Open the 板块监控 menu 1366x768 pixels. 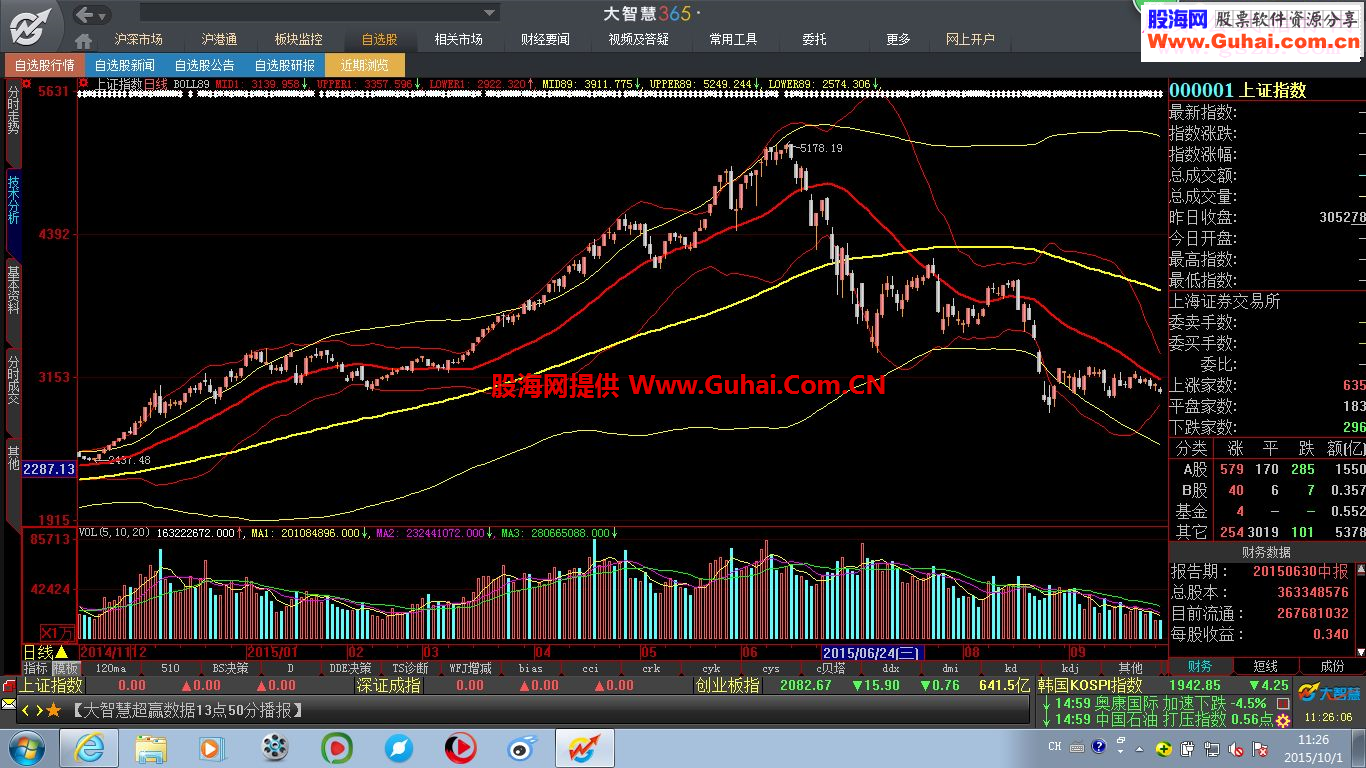[x=299, y=40]
